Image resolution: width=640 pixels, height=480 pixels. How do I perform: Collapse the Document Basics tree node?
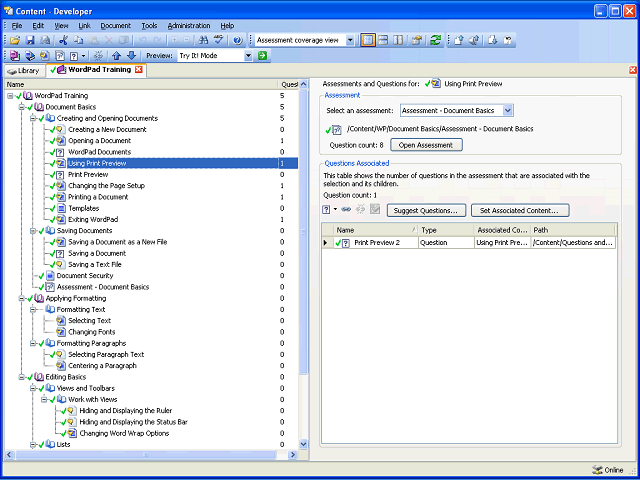[21, 107]
